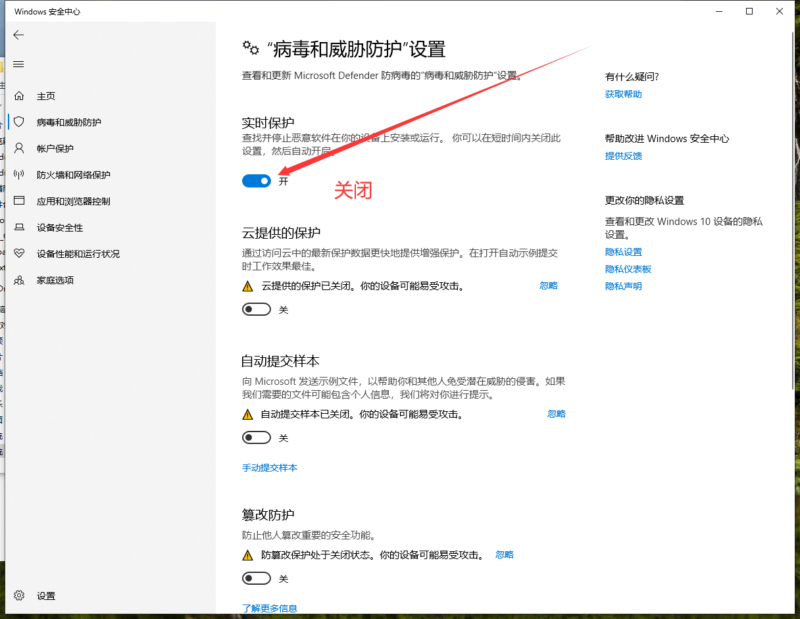This screenshot has width=800, height=619.
Task: Go back using the arrow at top left
Action: [19, 34]
